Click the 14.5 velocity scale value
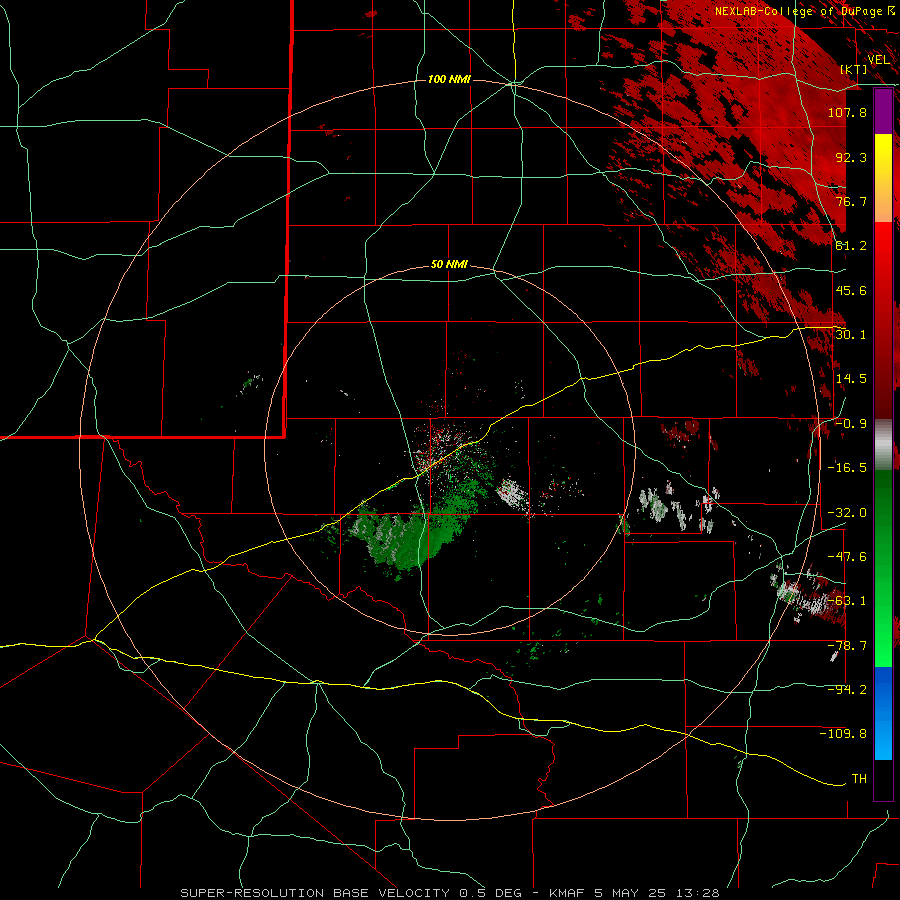900x900 pixels. coord(851,379)
